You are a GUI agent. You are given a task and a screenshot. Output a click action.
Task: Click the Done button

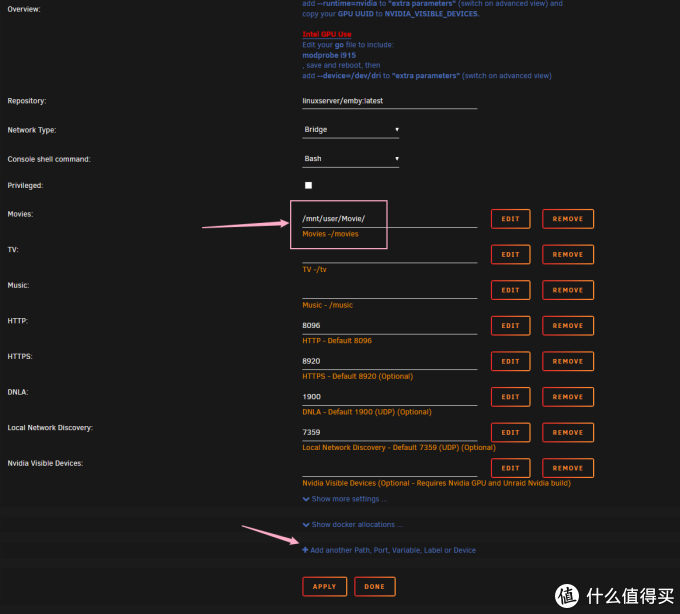[x=375, y=587]
